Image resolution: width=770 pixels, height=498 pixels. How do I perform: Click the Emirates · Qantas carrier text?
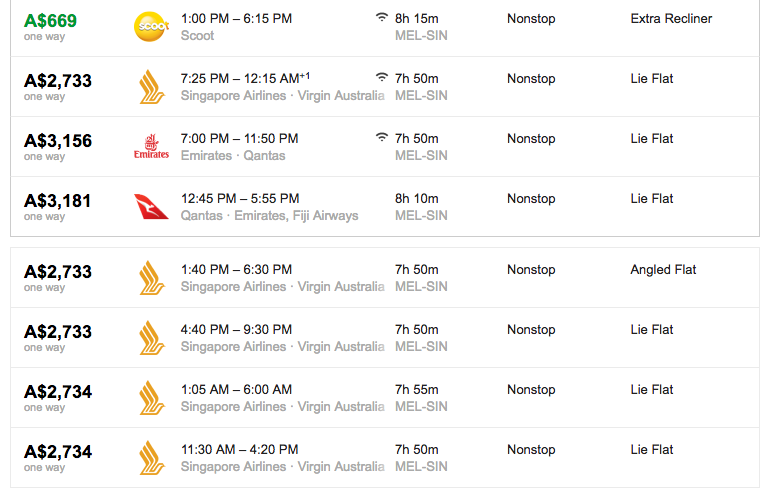tap(233, 156)
